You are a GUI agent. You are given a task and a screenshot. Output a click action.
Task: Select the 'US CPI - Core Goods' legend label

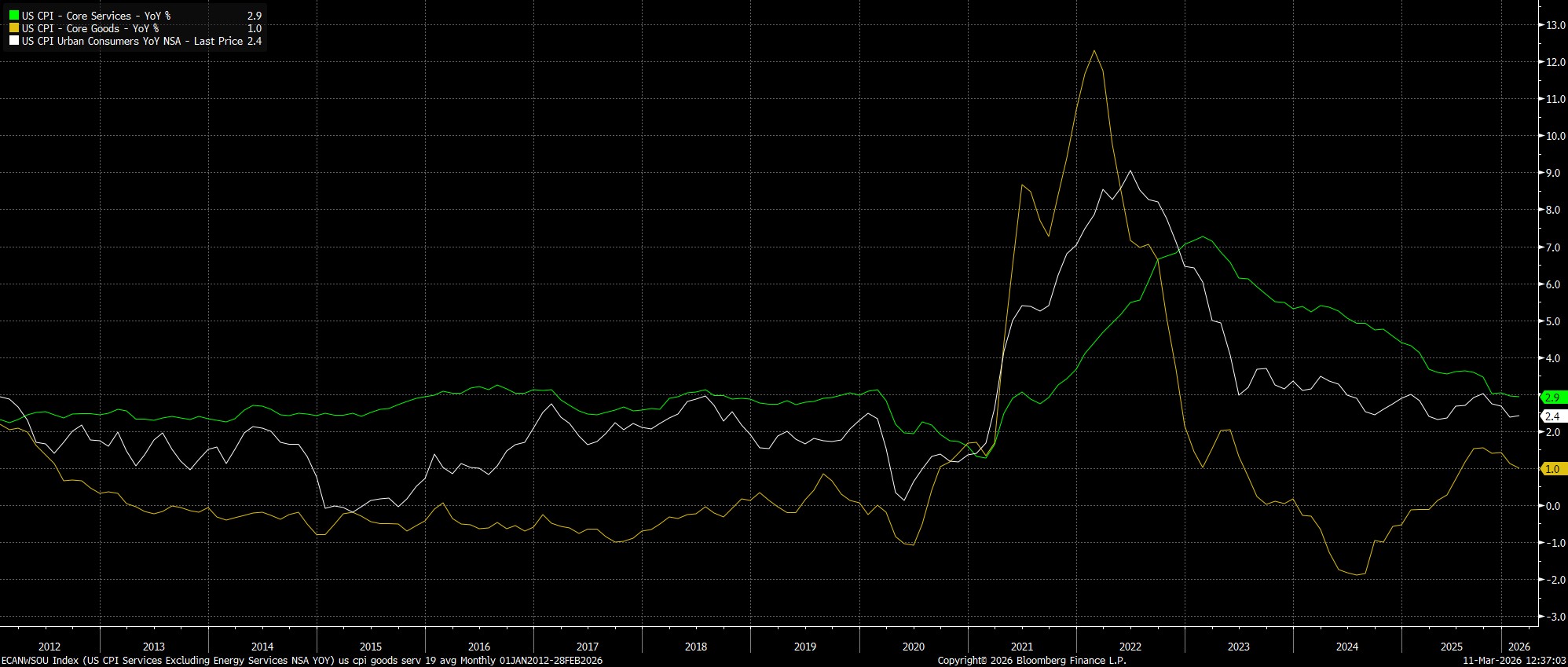click(x=90, y=28)
